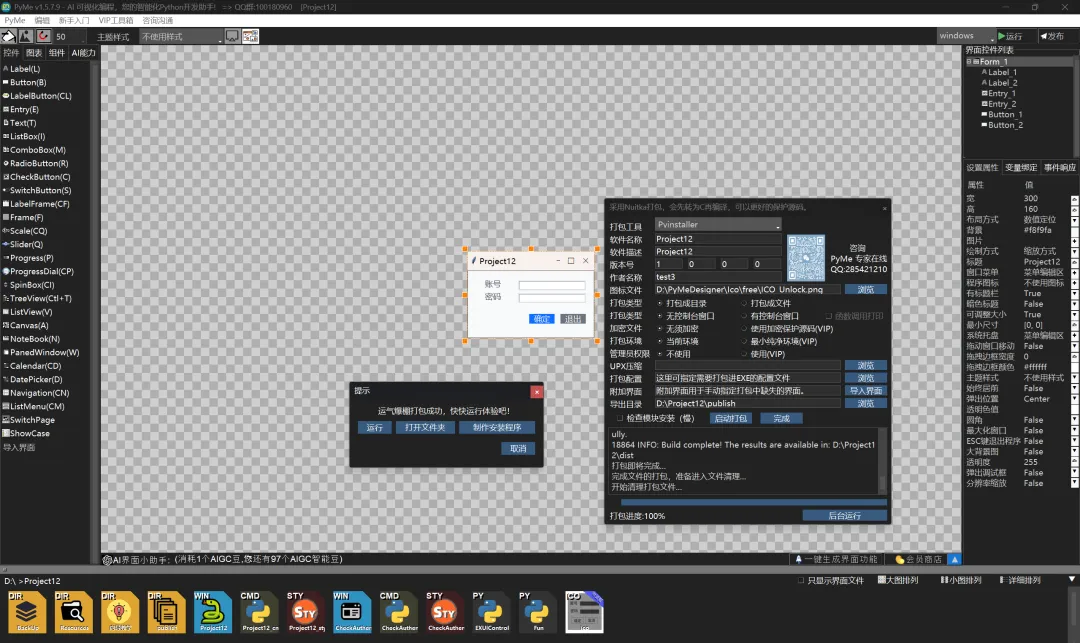
Task: Select the Fun PY file icon
Action: pos(538,612)
